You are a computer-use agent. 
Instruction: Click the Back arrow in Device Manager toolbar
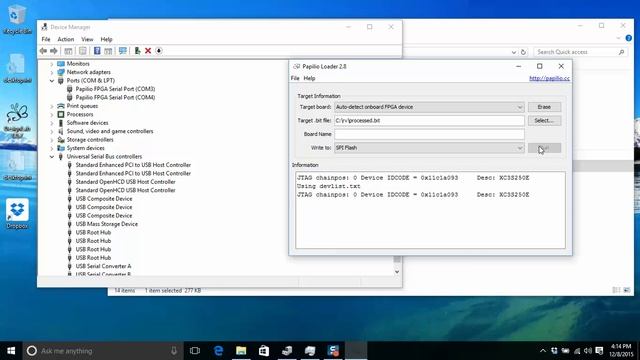click(43, 51)
